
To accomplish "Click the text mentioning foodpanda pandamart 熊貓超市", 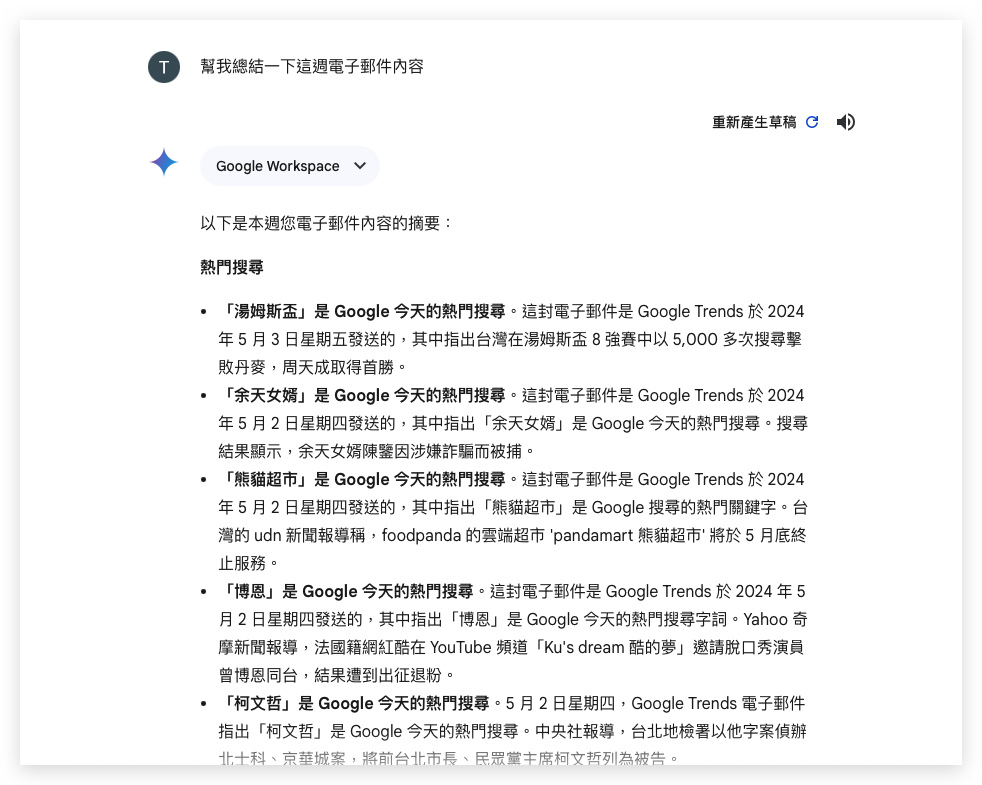I will [512, 536].
